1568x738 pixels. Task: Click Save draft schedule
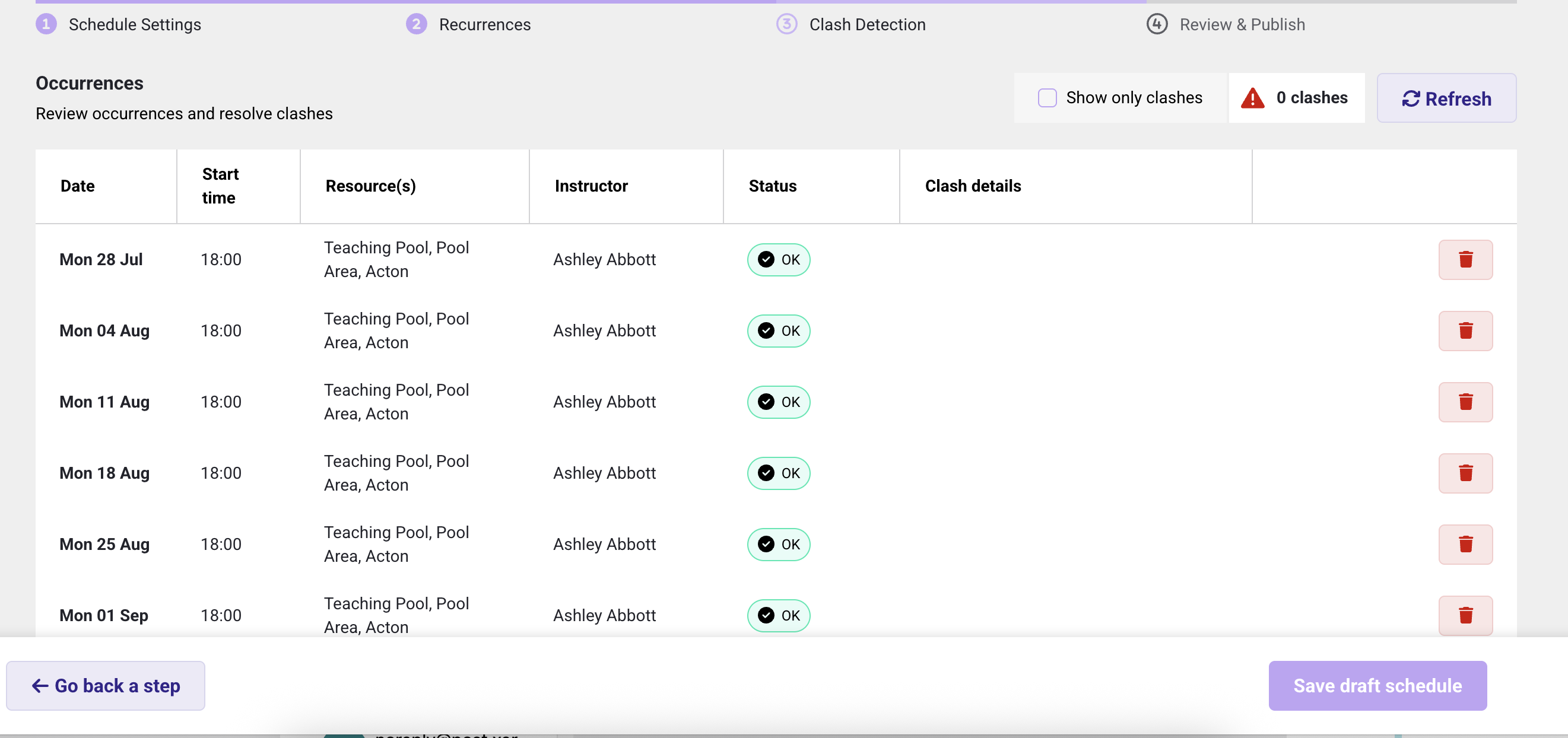pyautogui.click(x=1377, y=686)
